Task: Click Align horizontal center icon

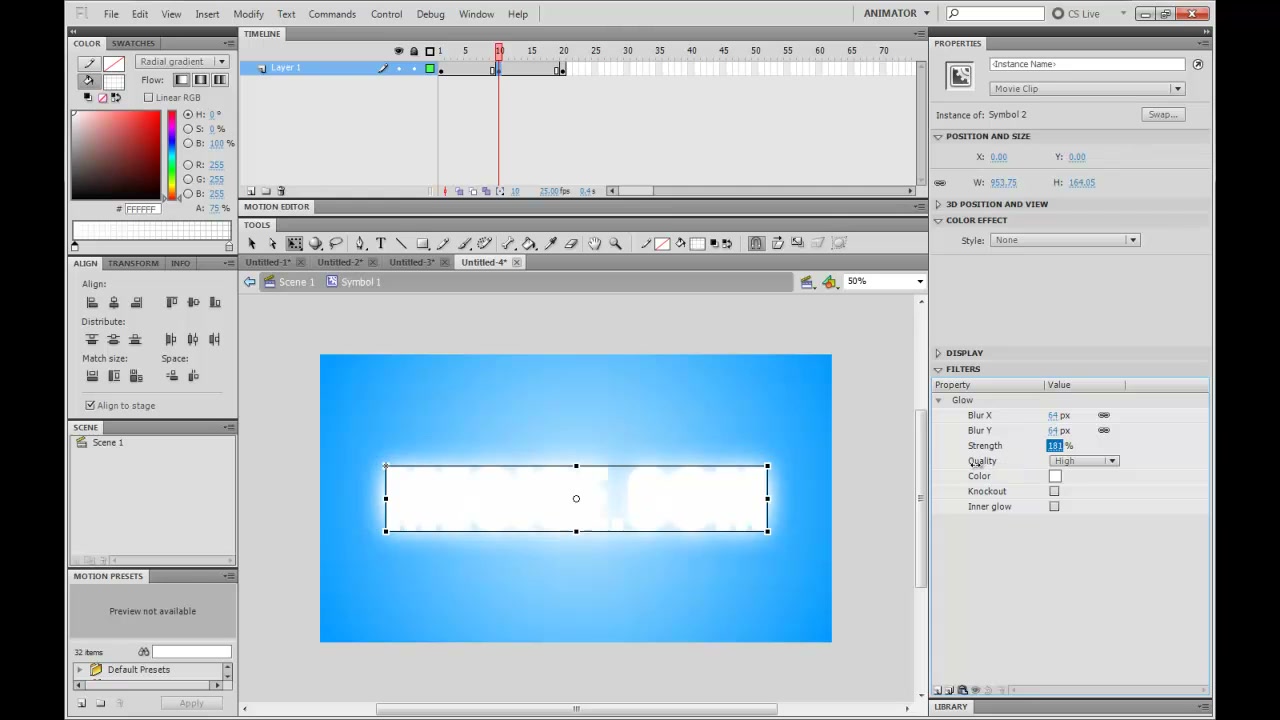Action: 114,302
